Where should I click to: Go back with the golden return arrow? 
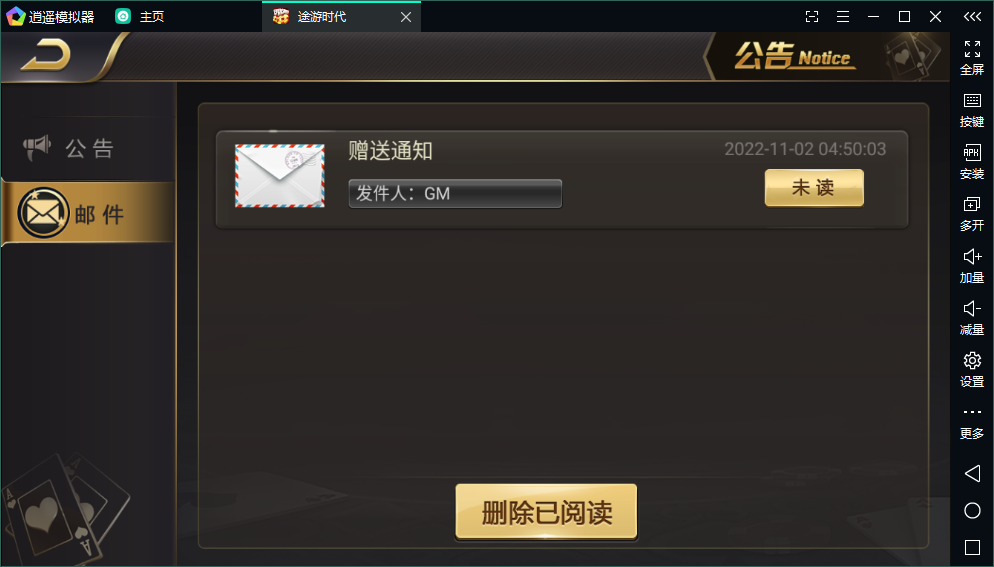46,55
